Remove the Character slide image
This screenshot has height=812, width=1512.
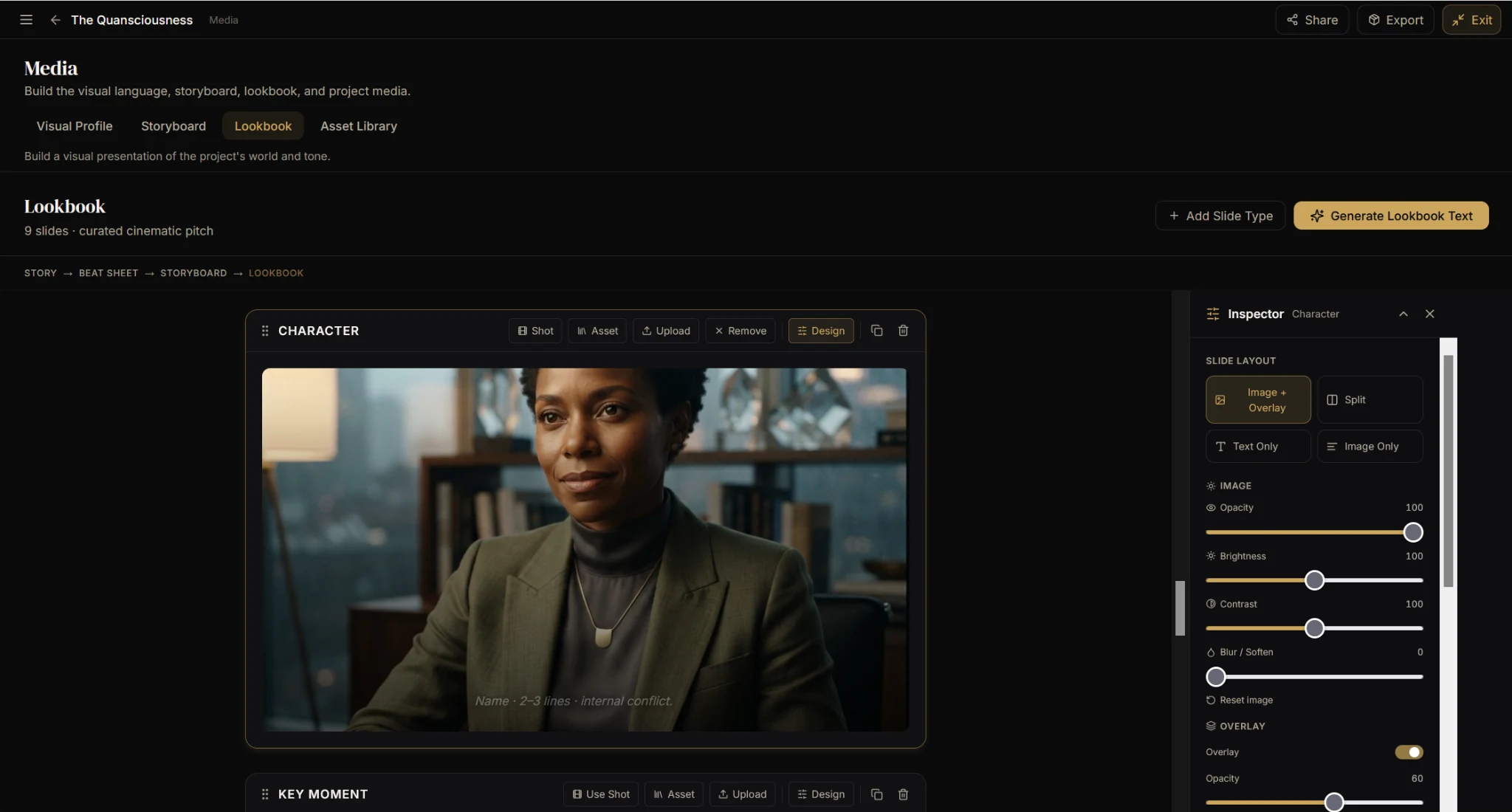pos(740,331)
